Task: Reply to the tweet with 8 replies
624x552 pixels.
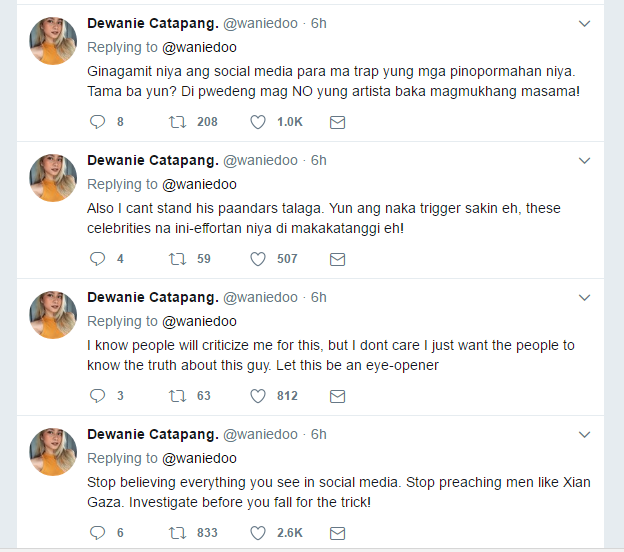Action: coord(97,121)
